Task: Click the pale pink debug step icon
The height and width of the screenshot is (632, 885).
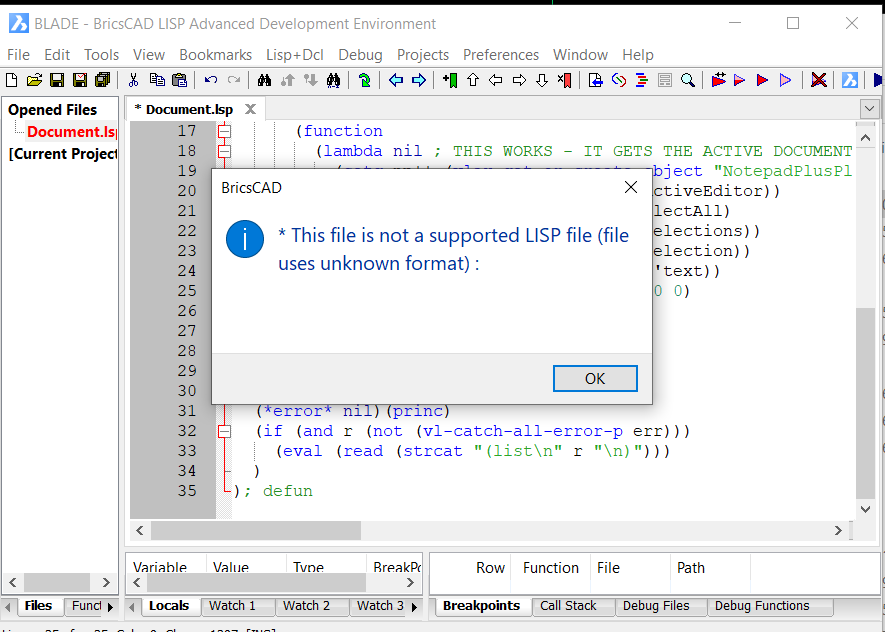Action: (785, 80)
